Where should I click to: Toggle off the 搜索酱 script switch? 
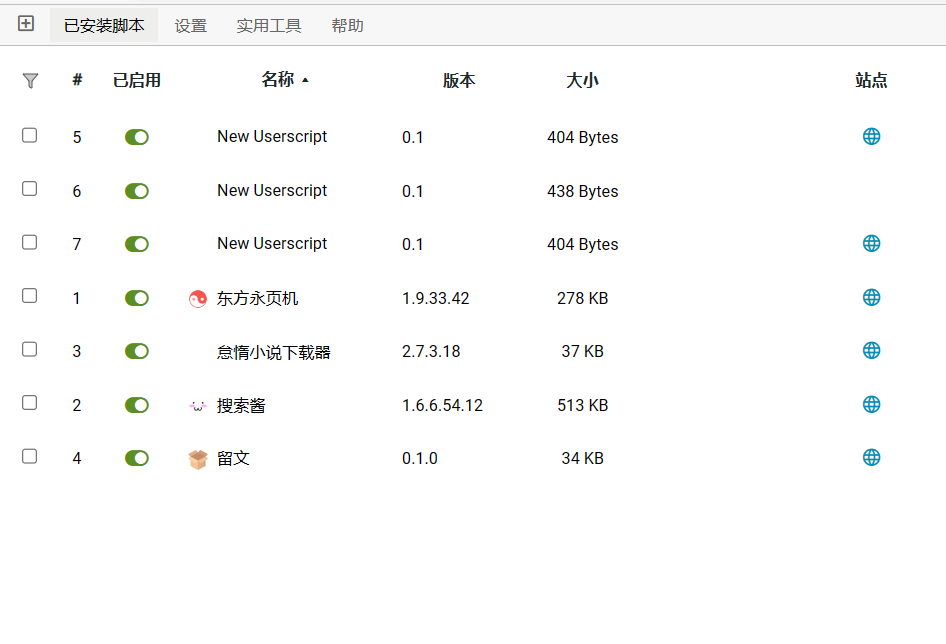click(137, 405)
